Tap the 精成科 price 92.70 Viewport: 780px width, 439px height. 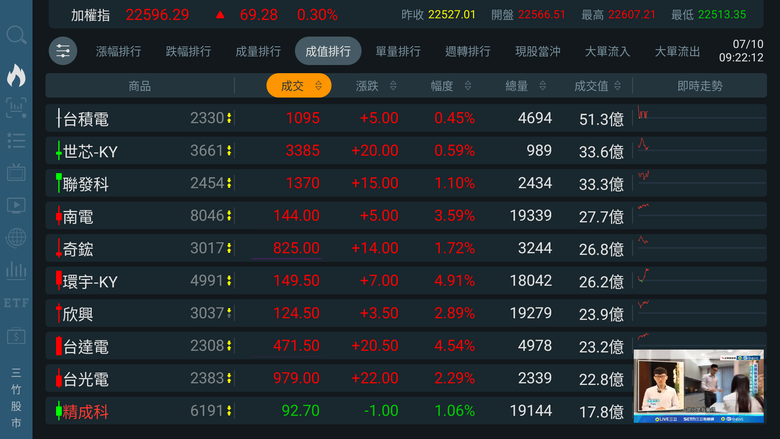click(300, 411)
